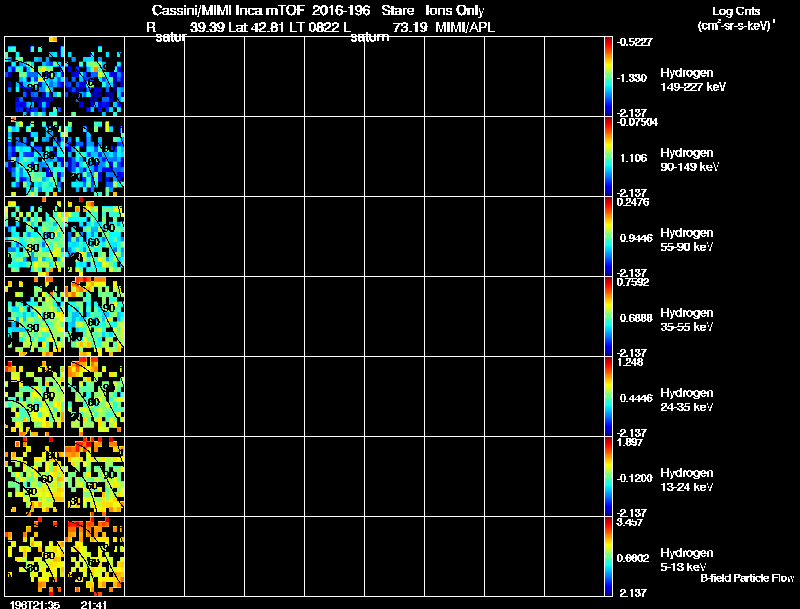Select the 90-149 keV image at 21:41
The width and height of the screenshot is (800, 609).
point(94,157)
